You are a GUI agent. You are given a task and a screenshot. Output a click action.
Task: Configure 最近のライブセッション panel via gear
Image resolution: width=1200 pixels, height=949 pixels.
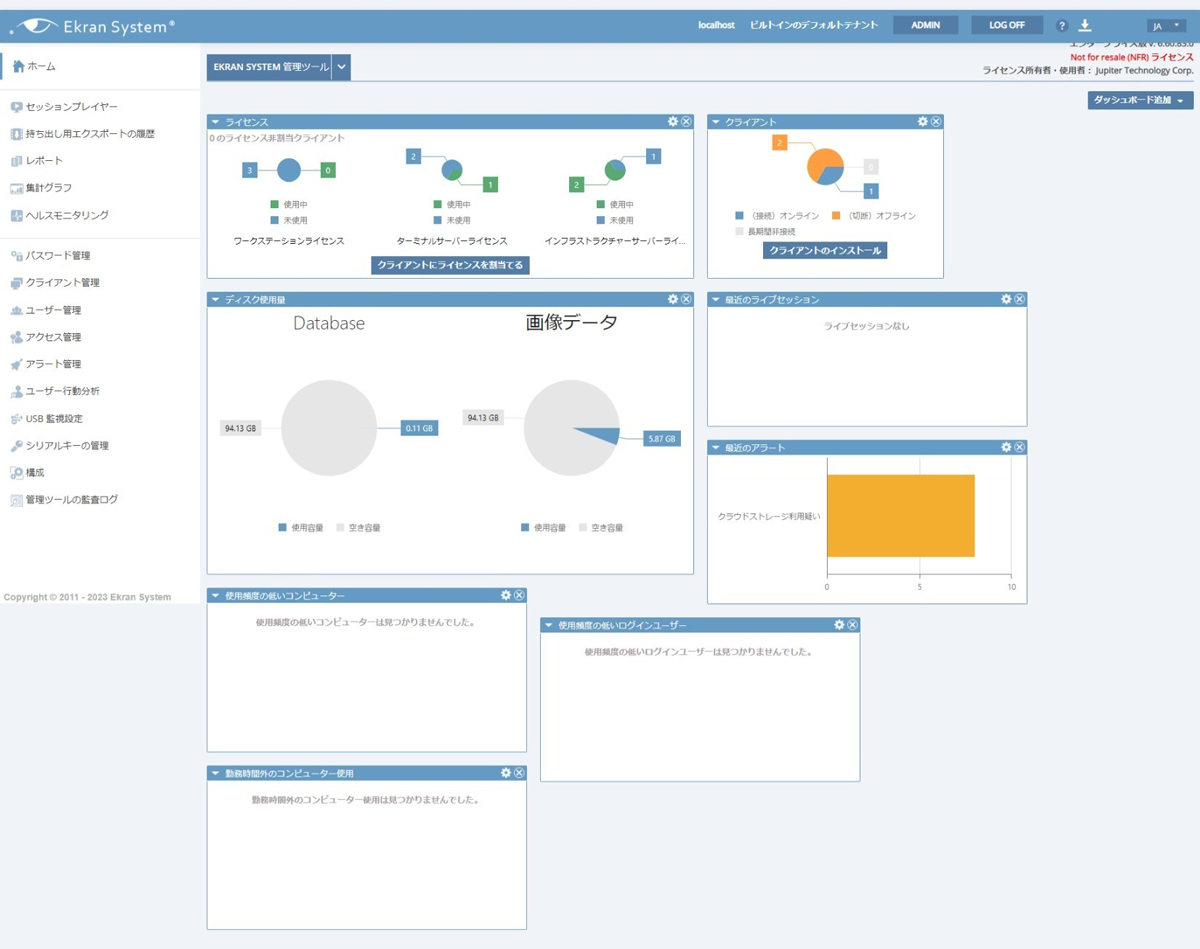[x=1006, y=299]
